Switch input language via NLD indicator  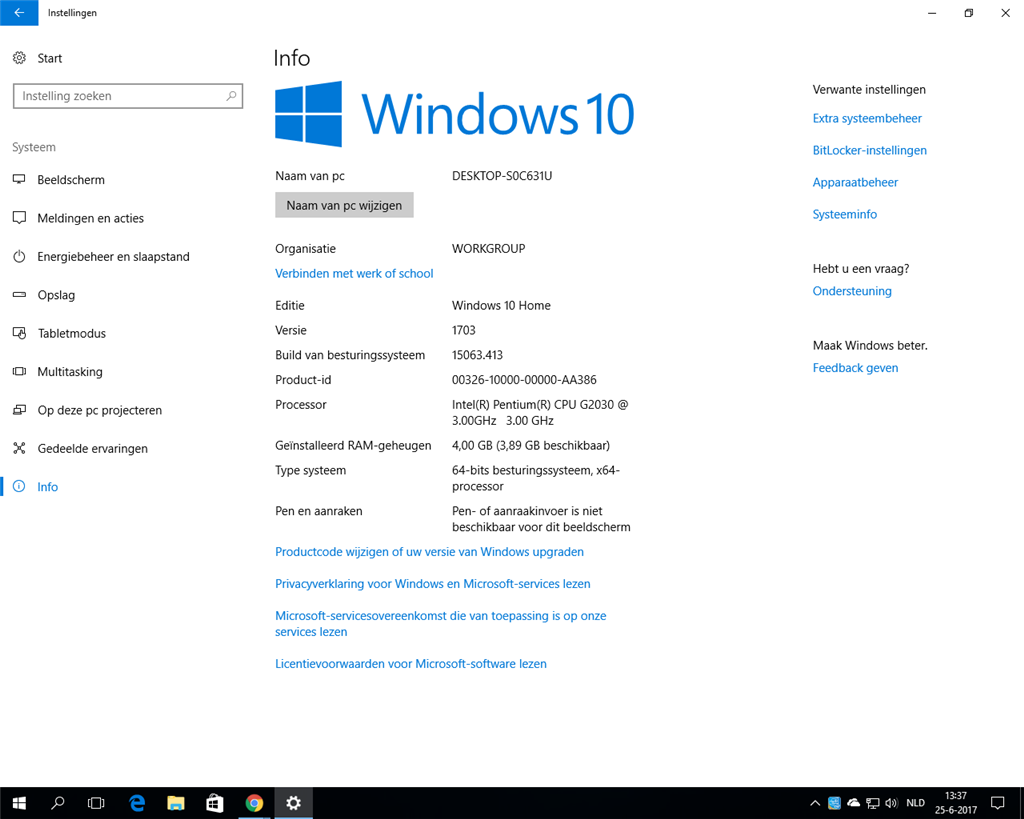916,803
